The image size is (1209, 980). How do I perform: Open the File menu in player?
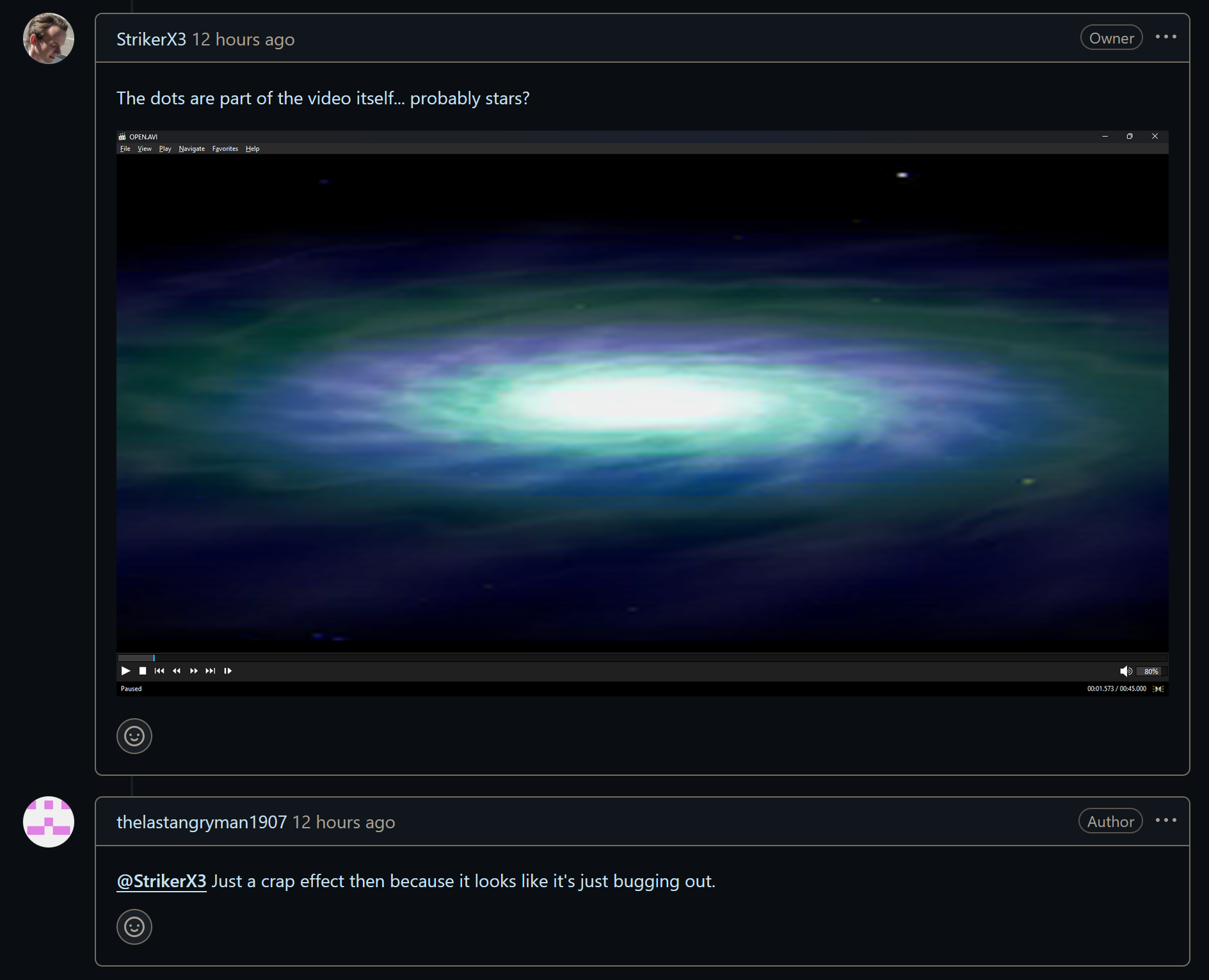pos(125,149)
